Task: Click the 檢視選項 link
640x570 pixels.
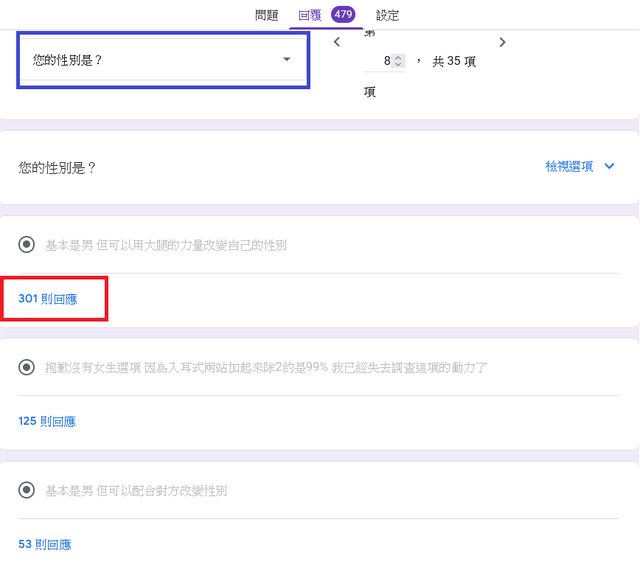Action: tap(569, 167)
